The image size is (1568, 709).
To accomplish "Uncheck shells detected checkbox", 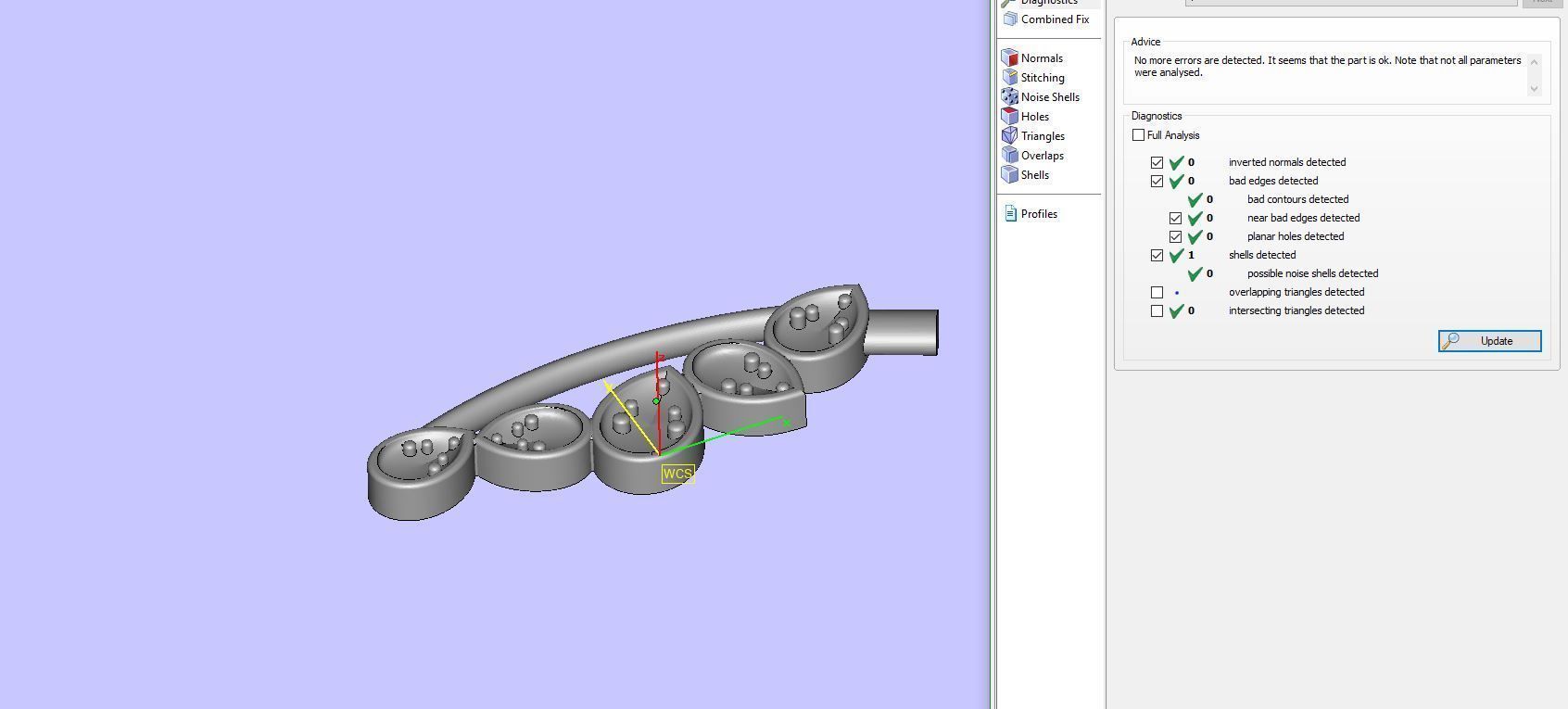I will pos(1157,255).
